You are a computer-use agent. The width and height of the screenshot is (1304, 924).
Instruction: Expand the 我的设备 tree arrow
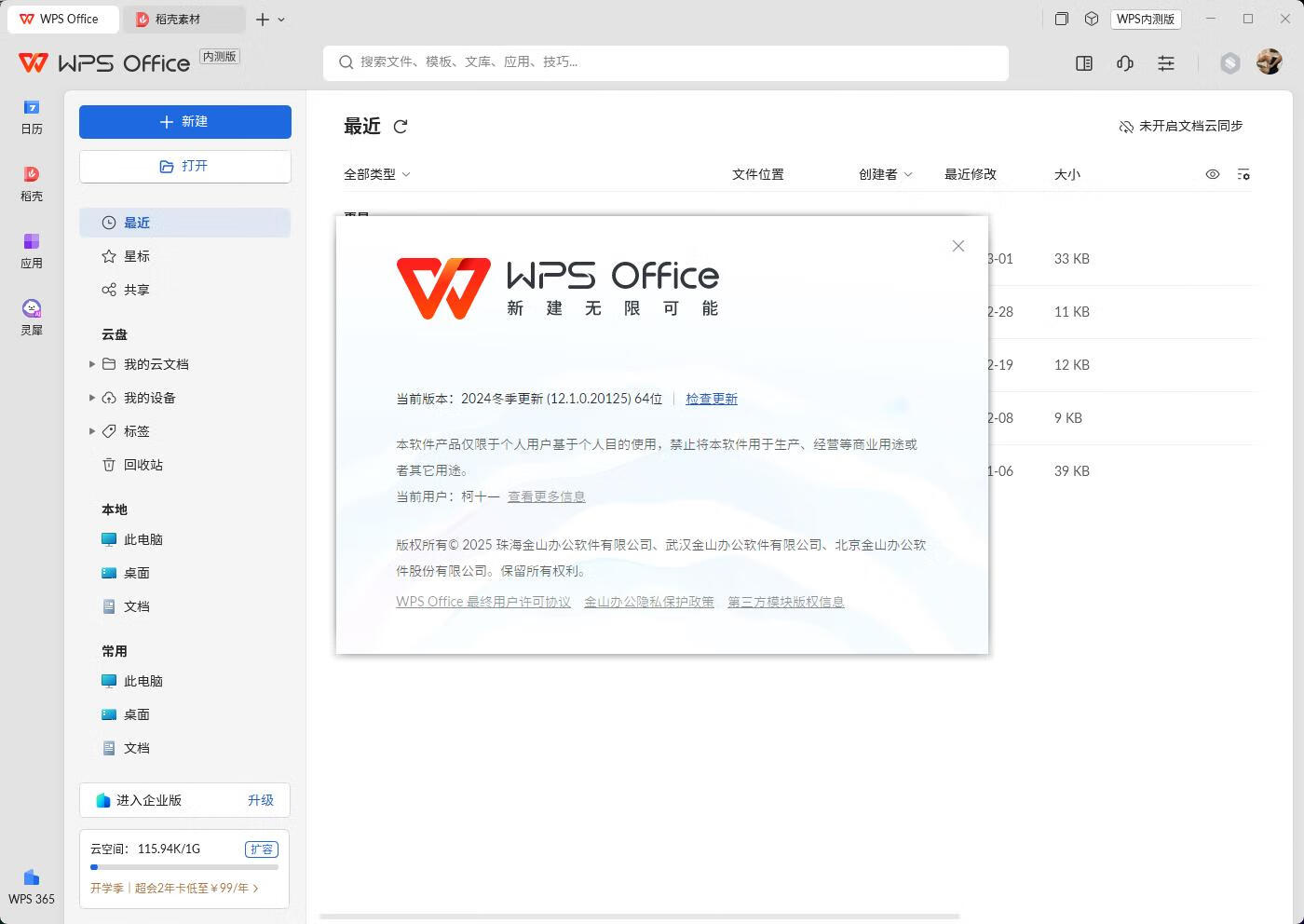(x=91, y=398)
